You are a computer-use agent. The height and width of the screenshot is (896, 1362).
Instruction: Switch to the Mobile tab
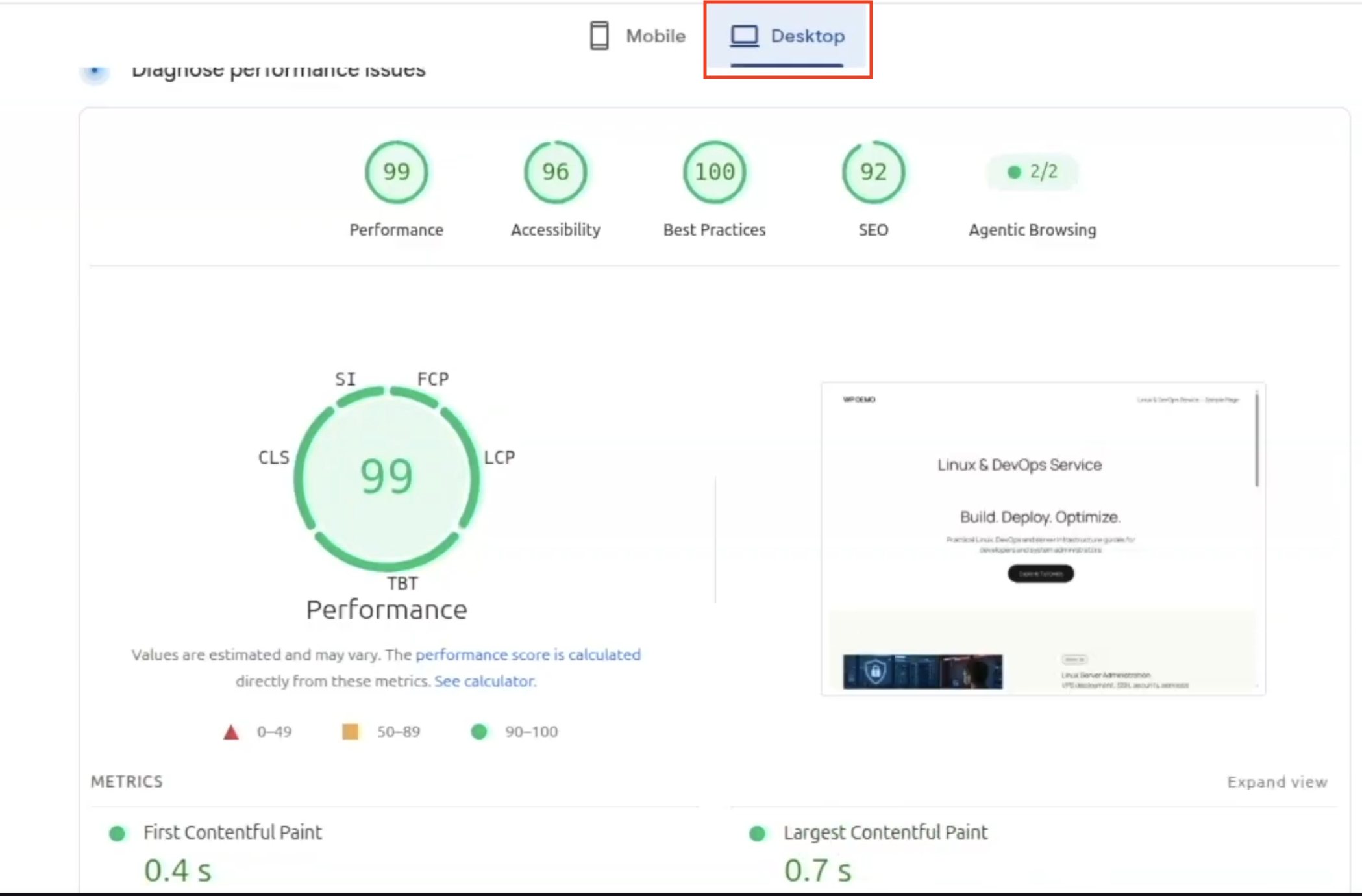coord(637,36)
